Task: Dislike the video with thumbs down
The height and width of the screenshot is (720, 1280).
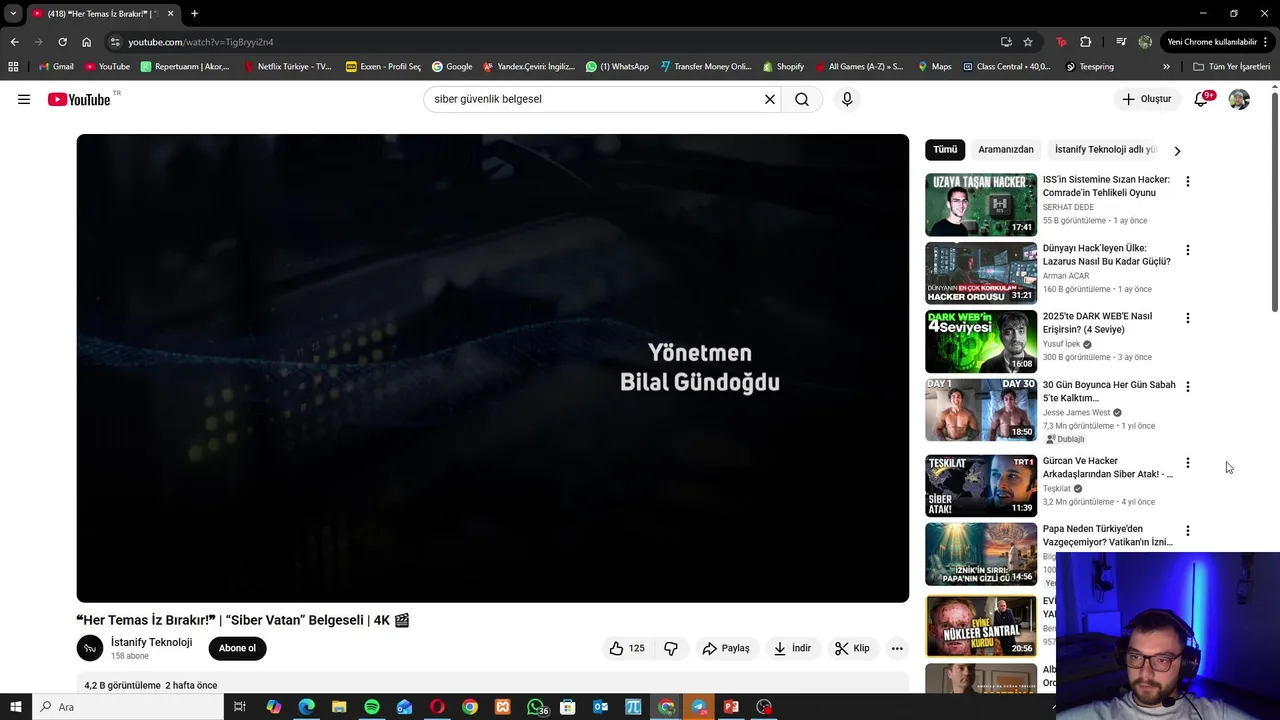Action: 671,648
